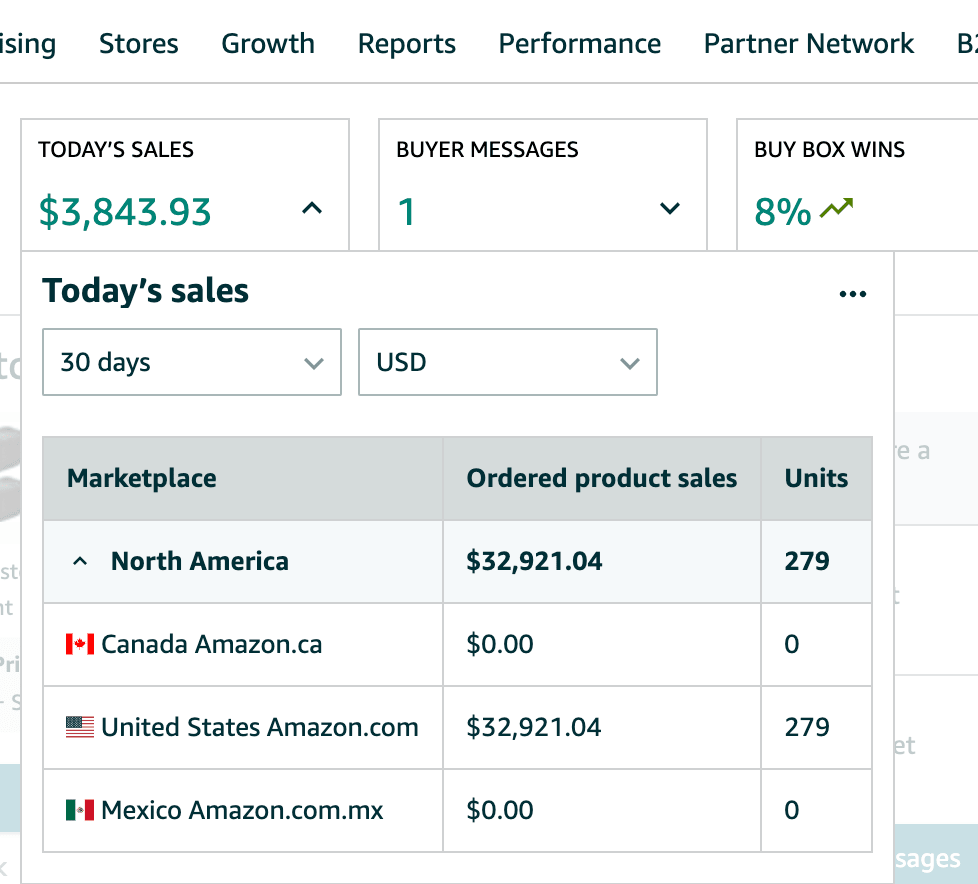Click the Buy Box Wins 8% value
This screenshot has height=884, width=978.
click(782, 212)
